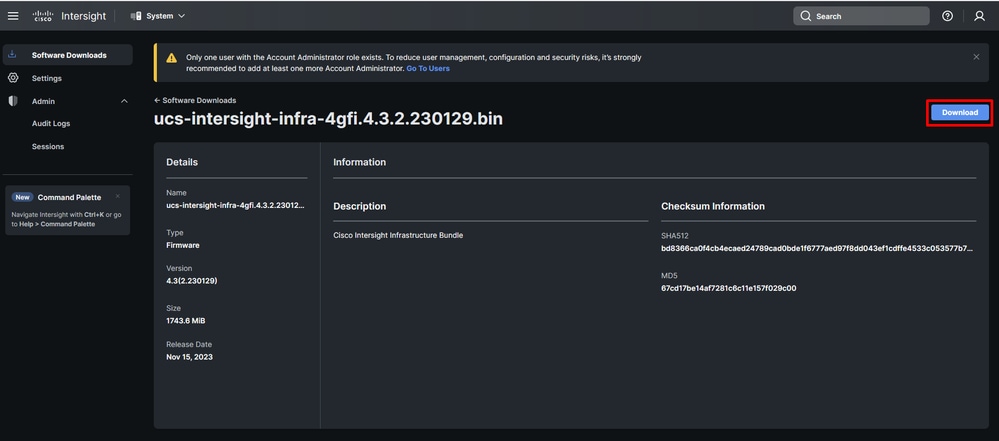Click the Checksum Information heading
This screenshot has height=441, width=999.
[x=713, y=206]
